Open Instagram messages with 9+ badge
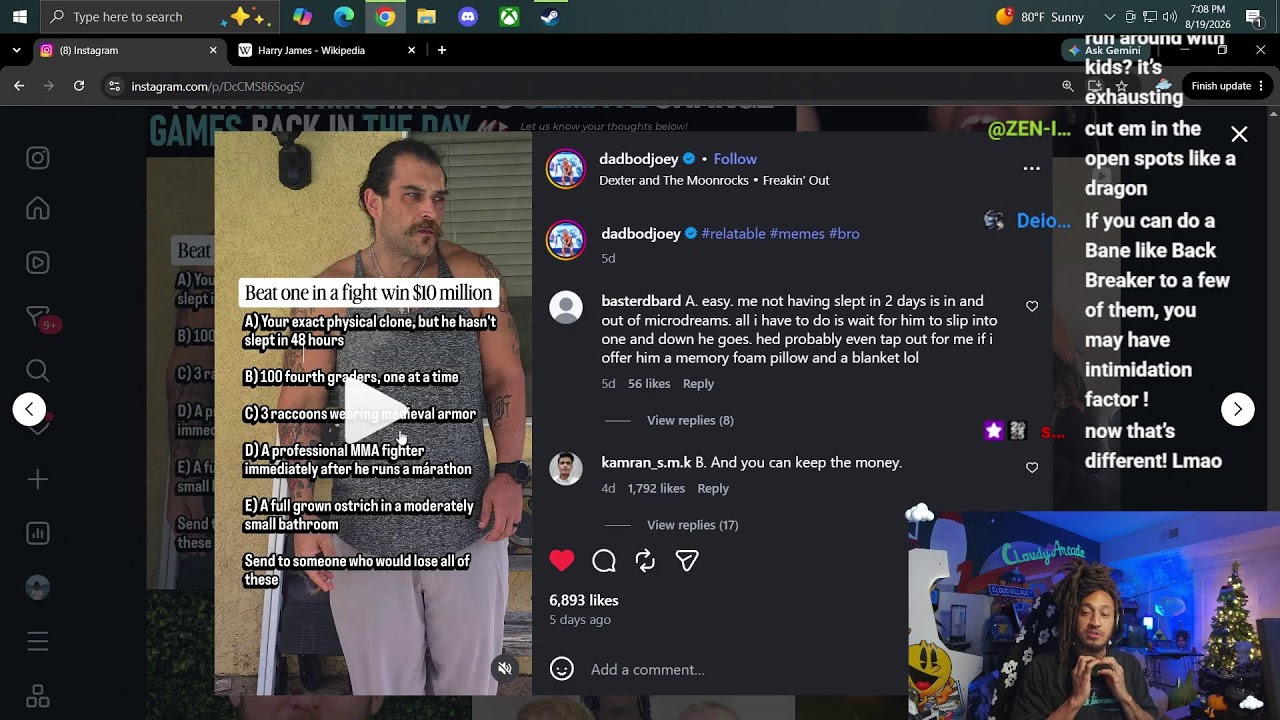The height and width of the screenshot is (720, 1280). coord(38,317)
